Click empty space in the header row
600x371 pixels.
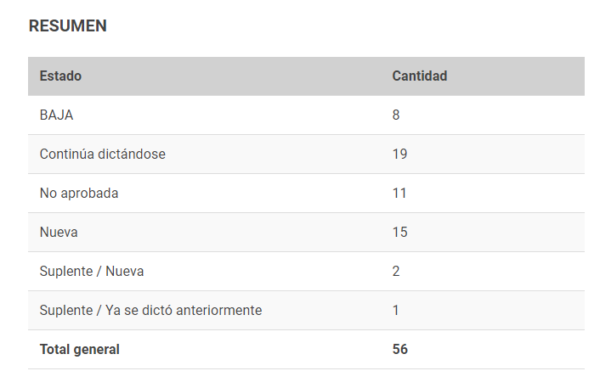tap(237, 76)
